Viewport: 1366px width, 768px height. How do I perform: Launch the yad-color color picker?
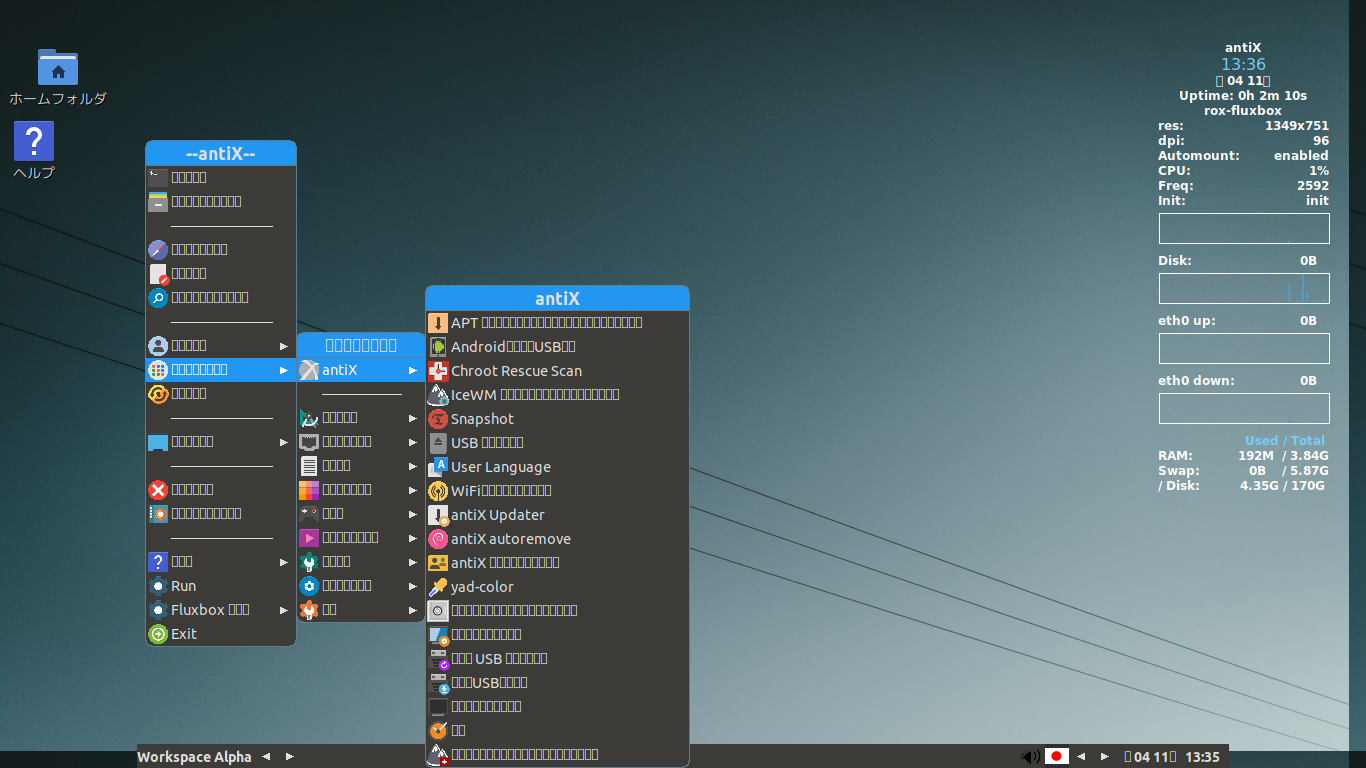[x=557, y=586]
